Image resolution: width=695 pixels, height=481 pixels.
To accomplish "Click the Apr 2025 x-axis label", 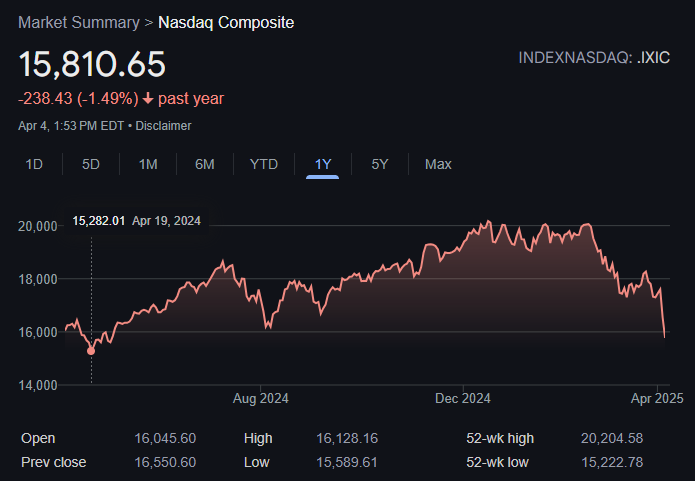I will pyautogui.click(x=657, y=399).
